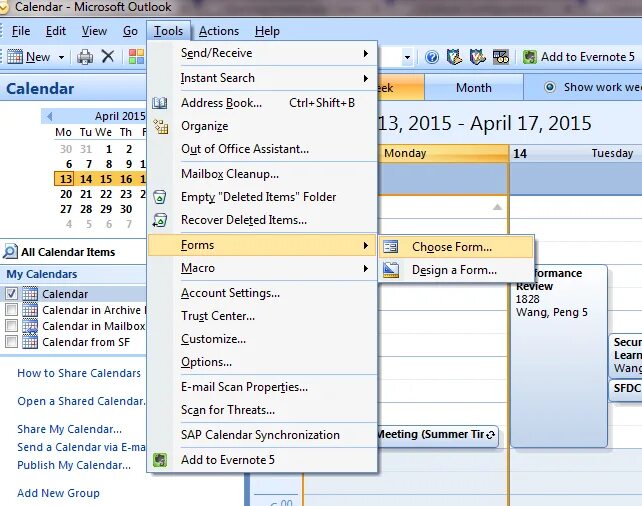Select Scan for Threats entry
The height and width of the screenshot is (506, 642).
pyautogui.click(x=262, y=410)
